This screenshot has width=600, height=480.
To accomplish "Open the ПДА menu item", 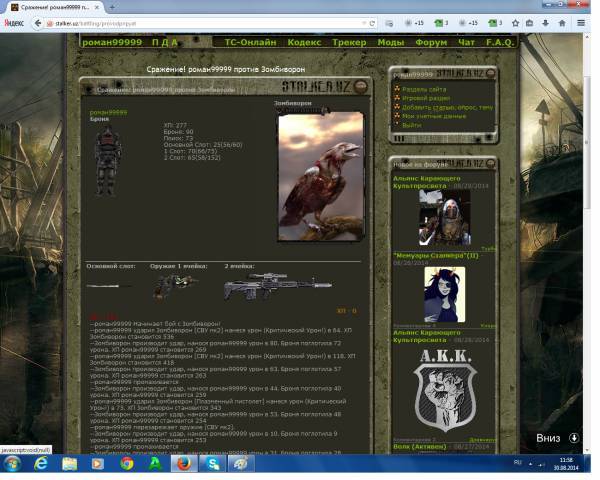I will 165,42.
